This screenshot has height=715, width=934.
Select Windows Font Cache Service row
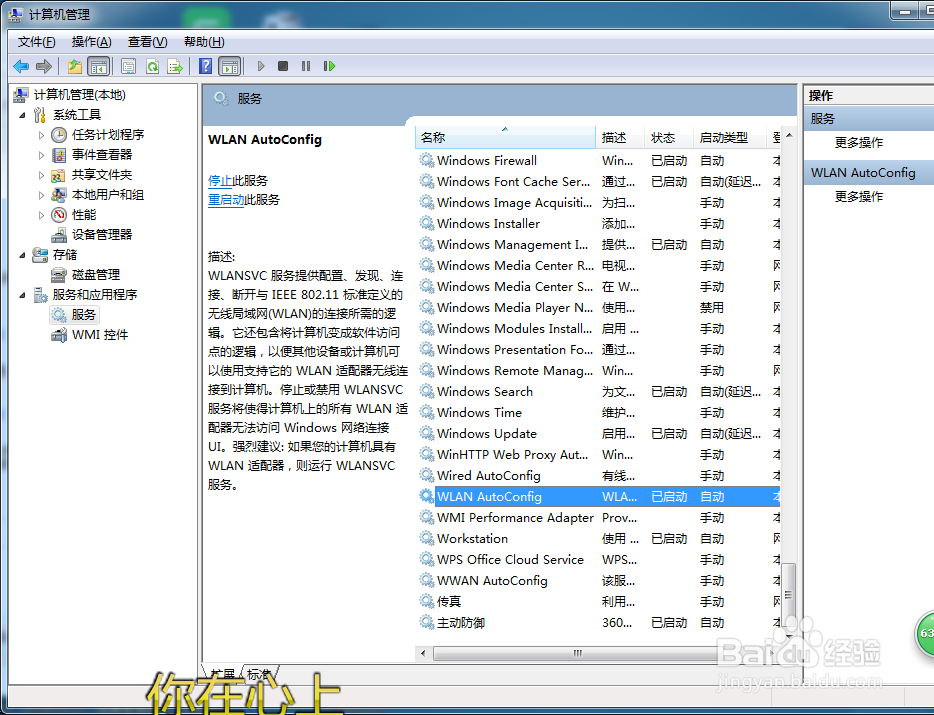599,182
